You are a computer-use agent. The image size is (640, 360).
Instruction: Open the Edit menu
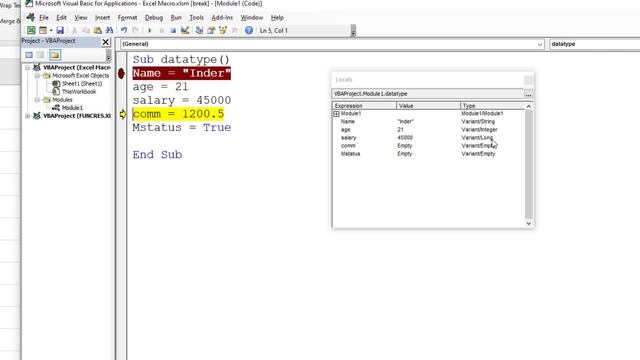pos(61,18)
